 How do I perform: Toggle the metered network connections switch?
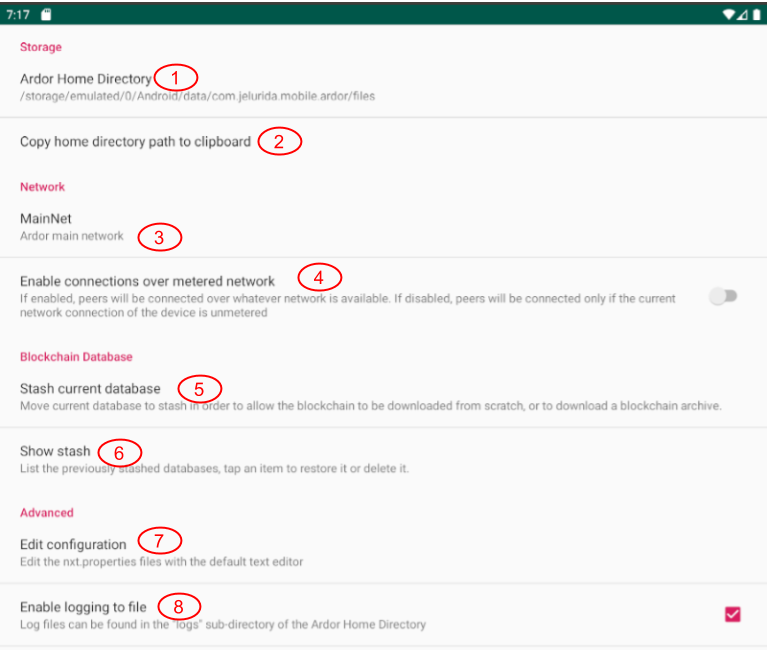722,296
